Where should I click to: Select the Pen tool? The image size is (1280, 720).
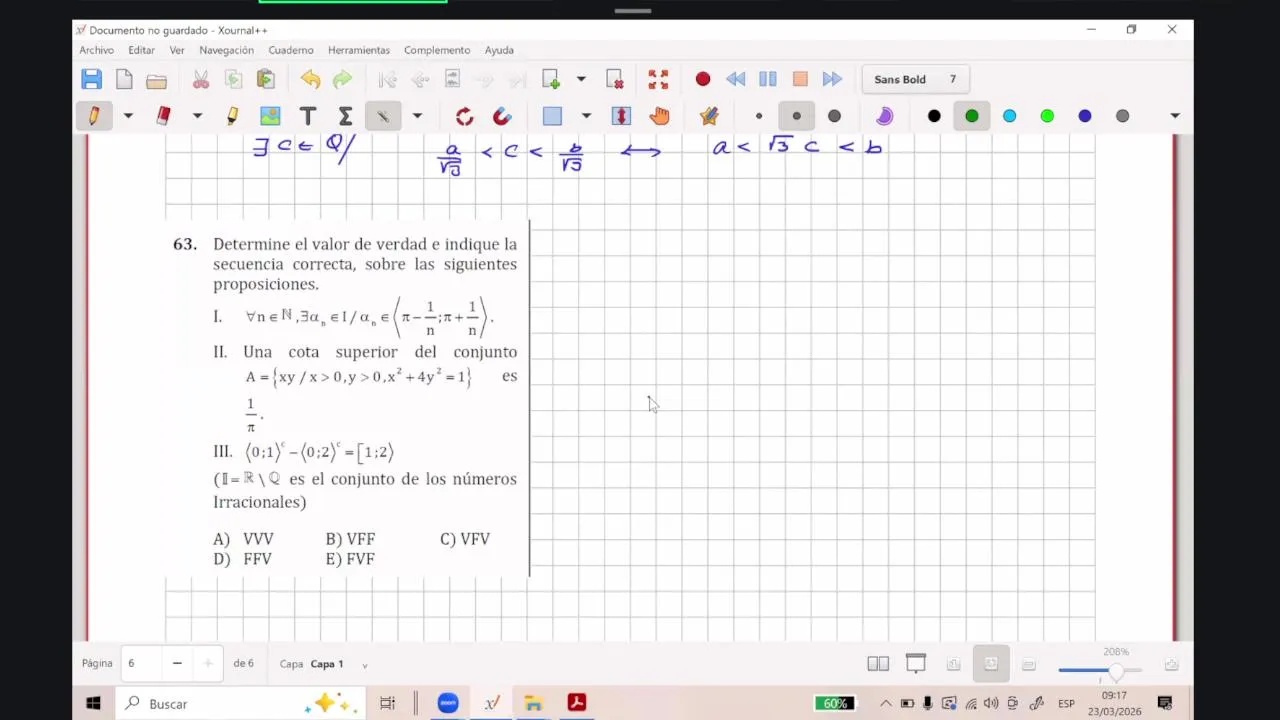[94, 116]
